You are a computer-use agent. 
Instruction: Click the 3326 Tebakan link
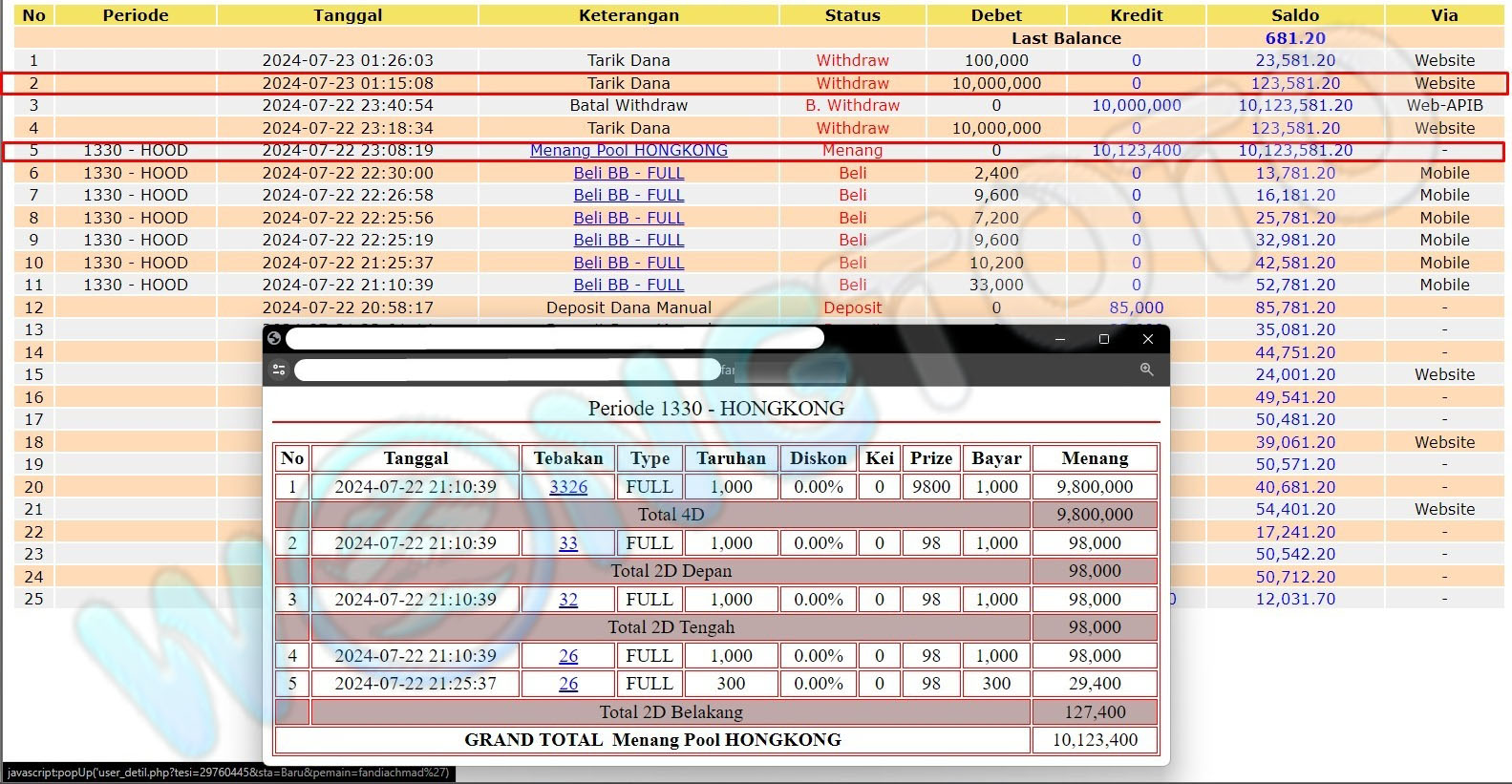(x=568, y=487)
